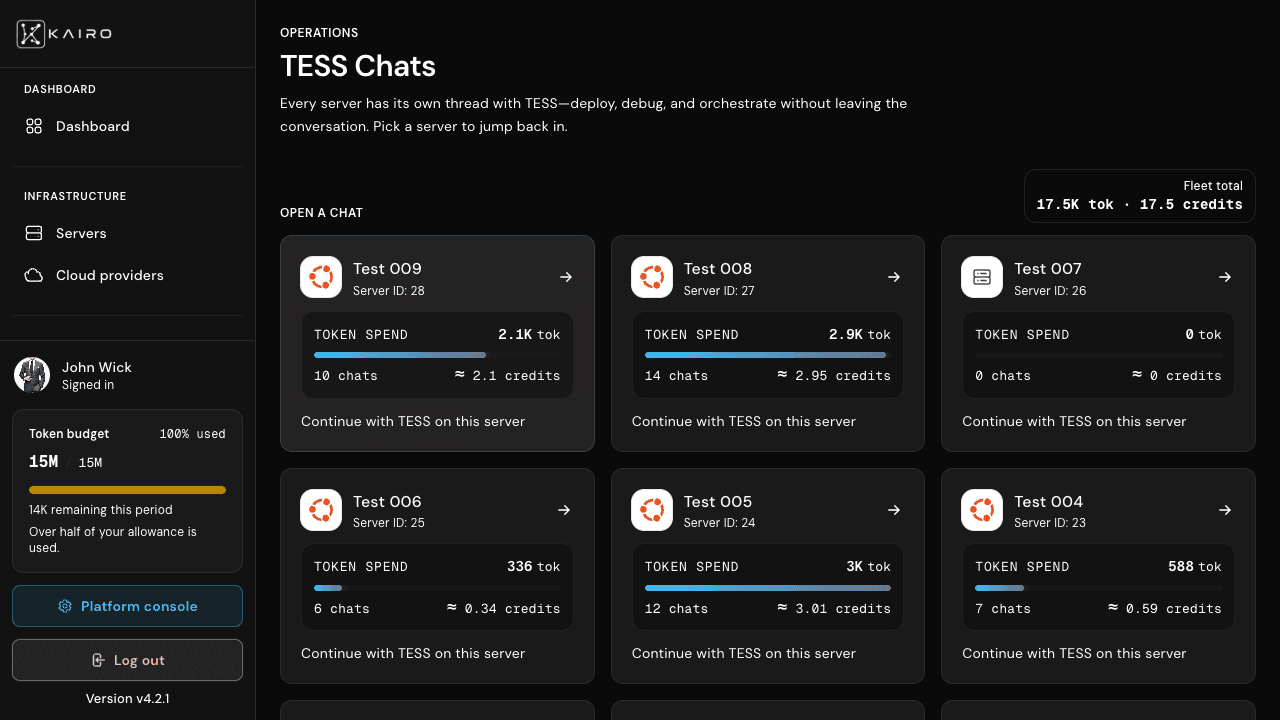This screenshot has width=1280, height=720.
Task: Click the Test 008 title
Action: pyautogui.click(x=718, y=268)
